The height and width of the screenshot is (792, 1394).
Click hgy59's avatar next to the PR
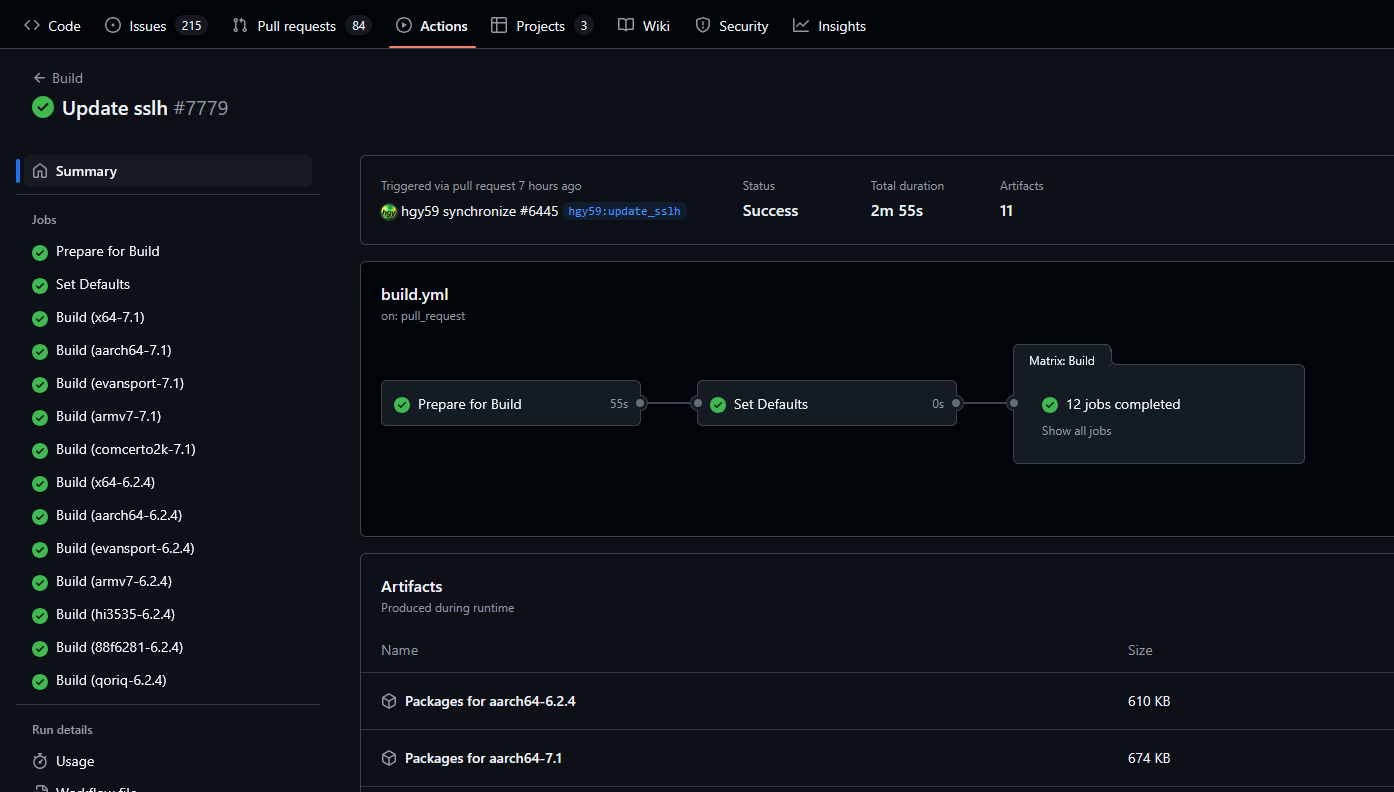pyautogui.click(x=388, y=212)
